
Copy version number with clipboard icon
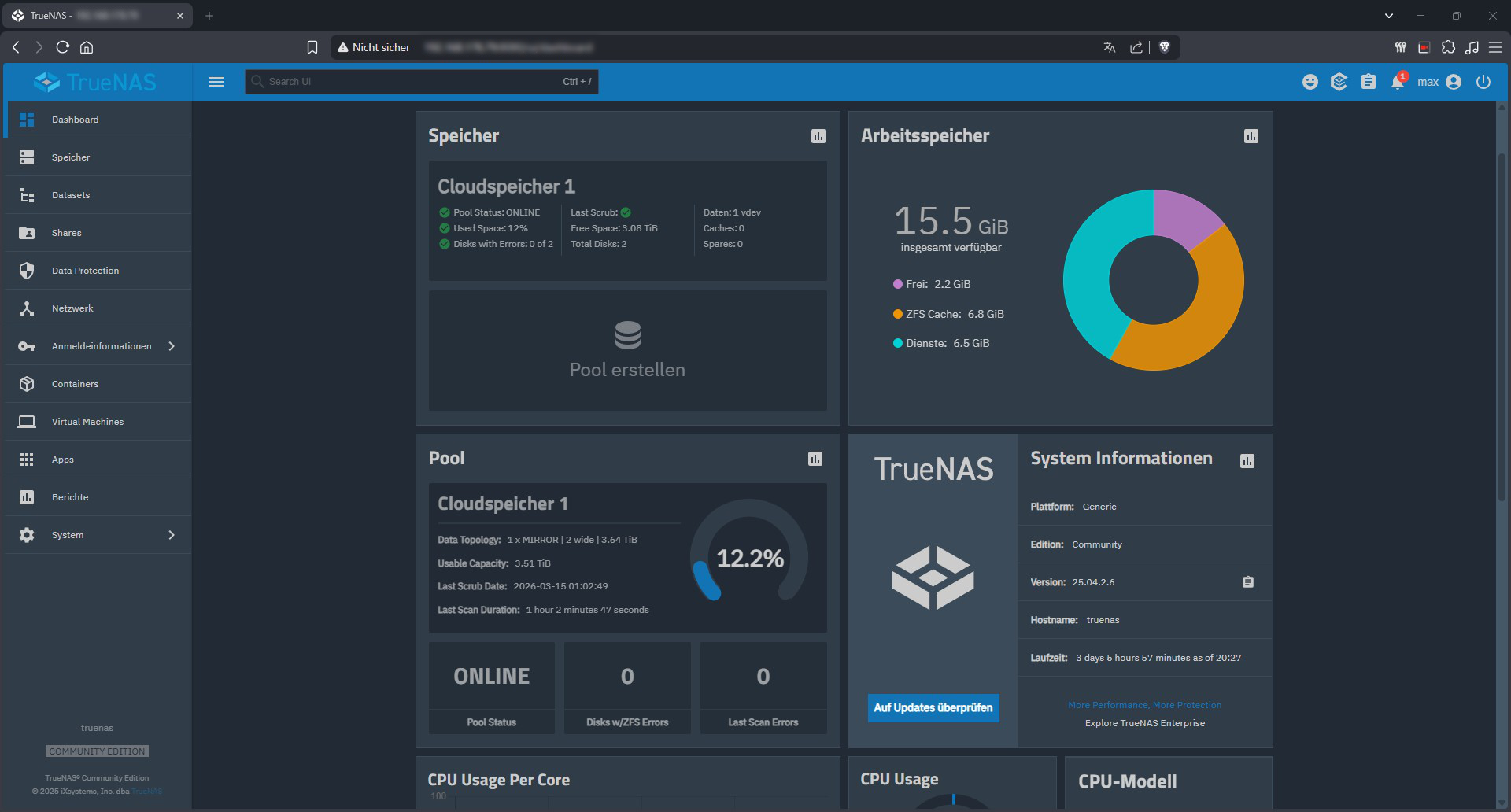point(1248,582)
